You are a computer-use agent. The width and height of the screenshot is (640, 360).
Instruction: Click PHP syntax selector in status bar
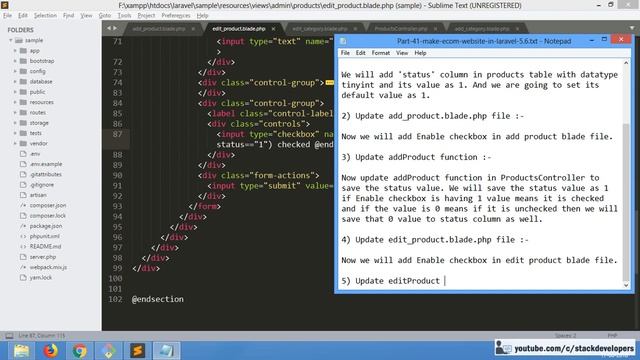point(612,336)
